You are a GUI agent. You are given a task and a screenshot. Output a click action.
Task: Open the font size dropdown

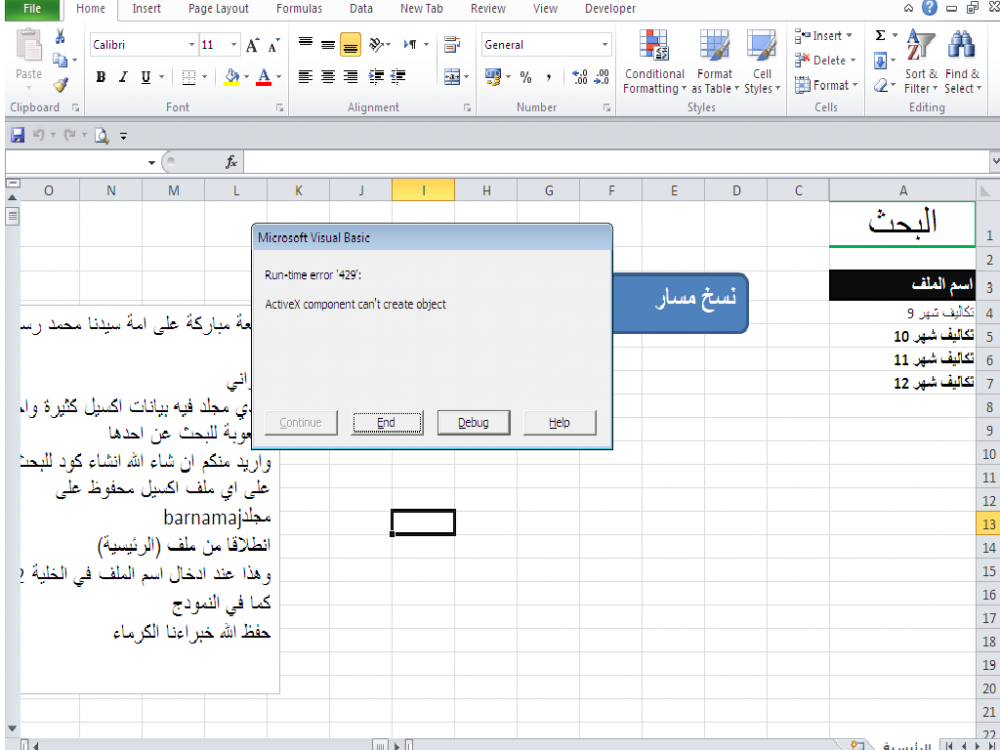[x=233, y=45]
